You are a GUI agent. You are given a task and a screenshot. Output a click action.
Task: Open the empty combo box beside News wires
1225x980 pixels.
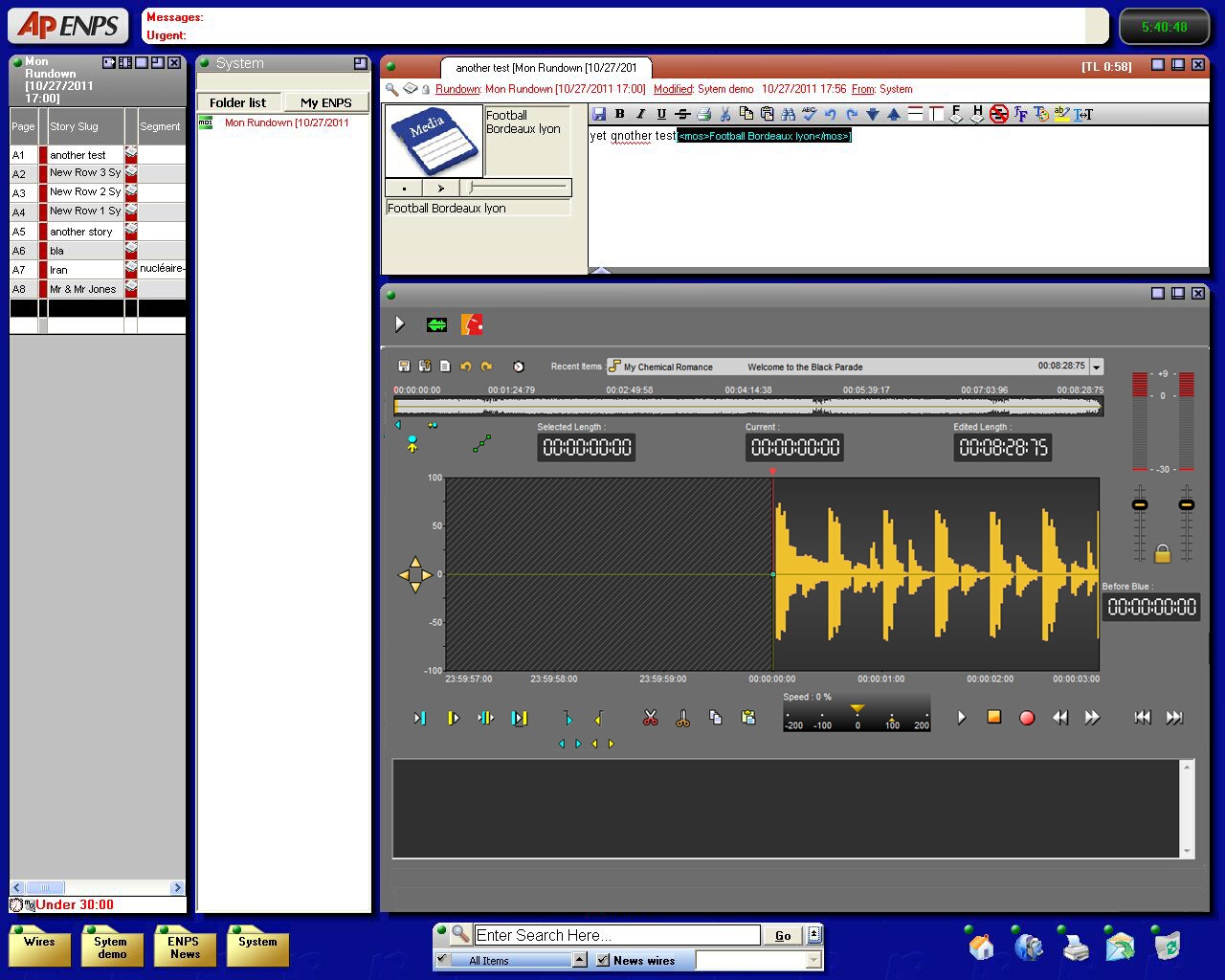pos(813,960)
